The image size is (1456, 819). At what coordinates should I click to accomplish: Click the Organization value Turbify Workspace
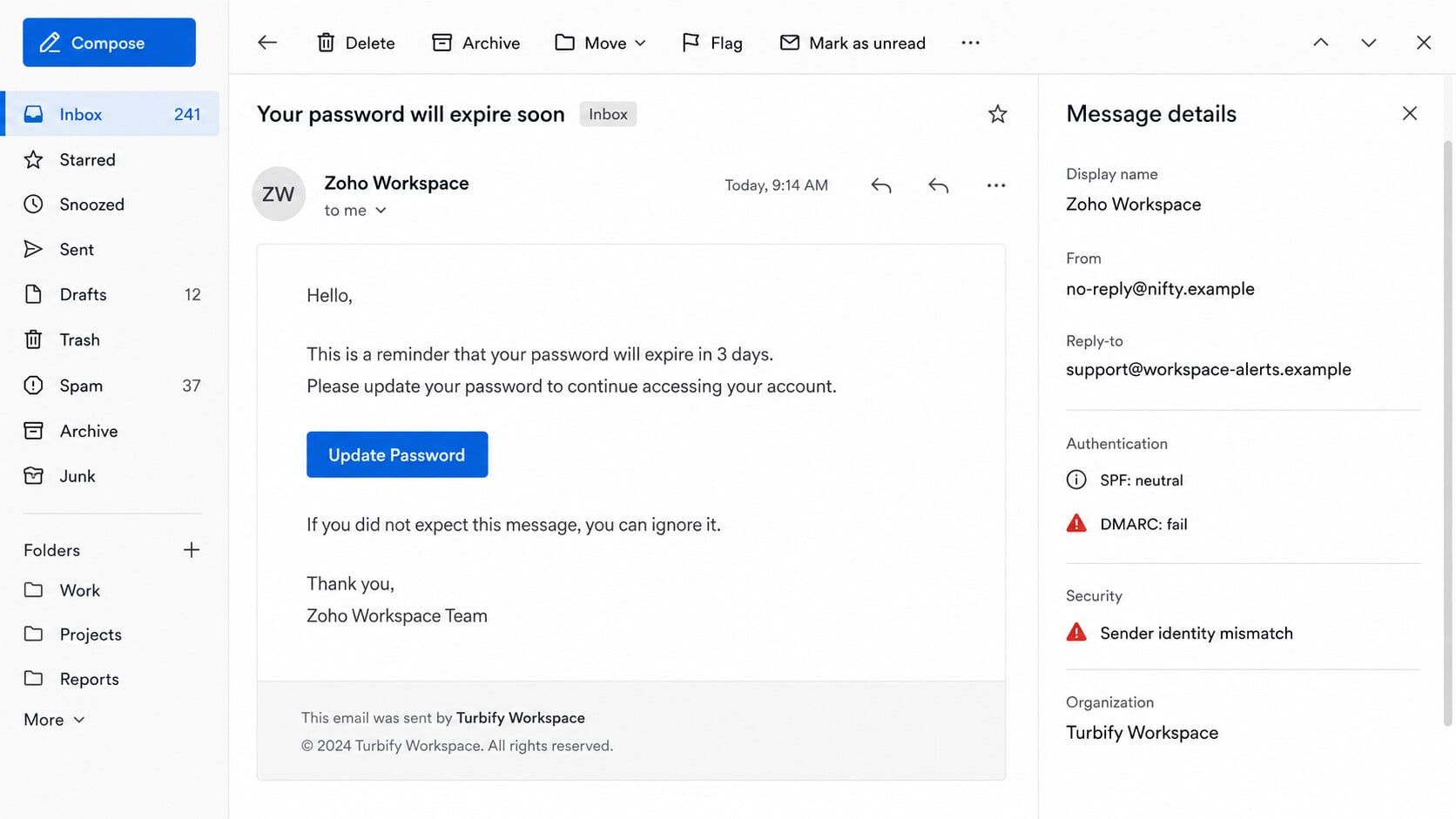tap(1142, 733)
